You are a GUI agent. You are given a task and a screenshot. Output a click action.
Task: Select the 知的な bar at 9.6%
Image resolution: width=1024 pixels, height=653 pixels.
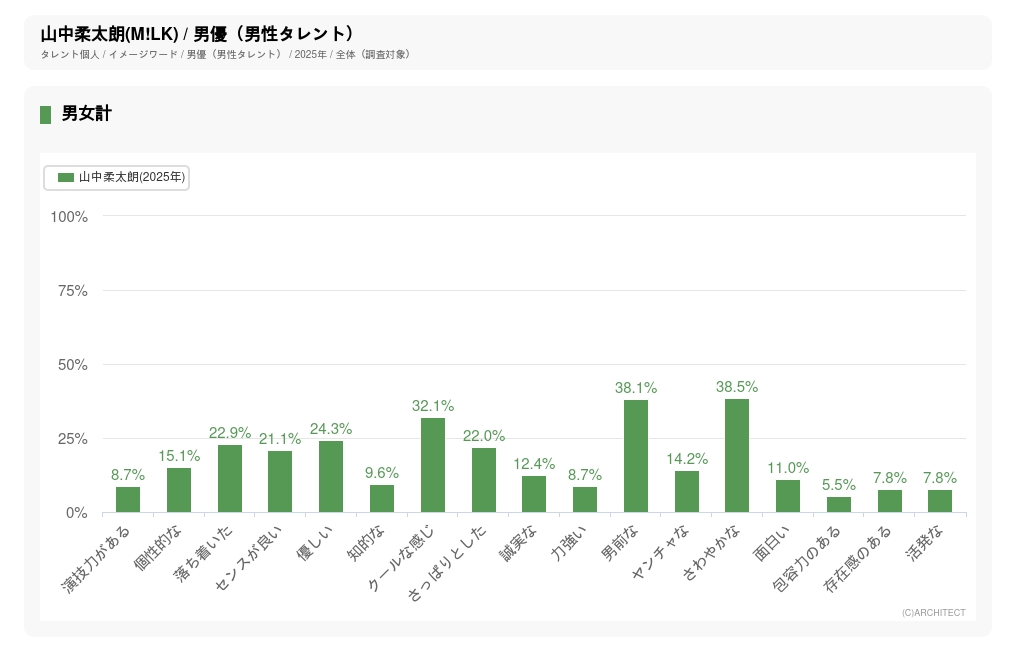(382, 499)
